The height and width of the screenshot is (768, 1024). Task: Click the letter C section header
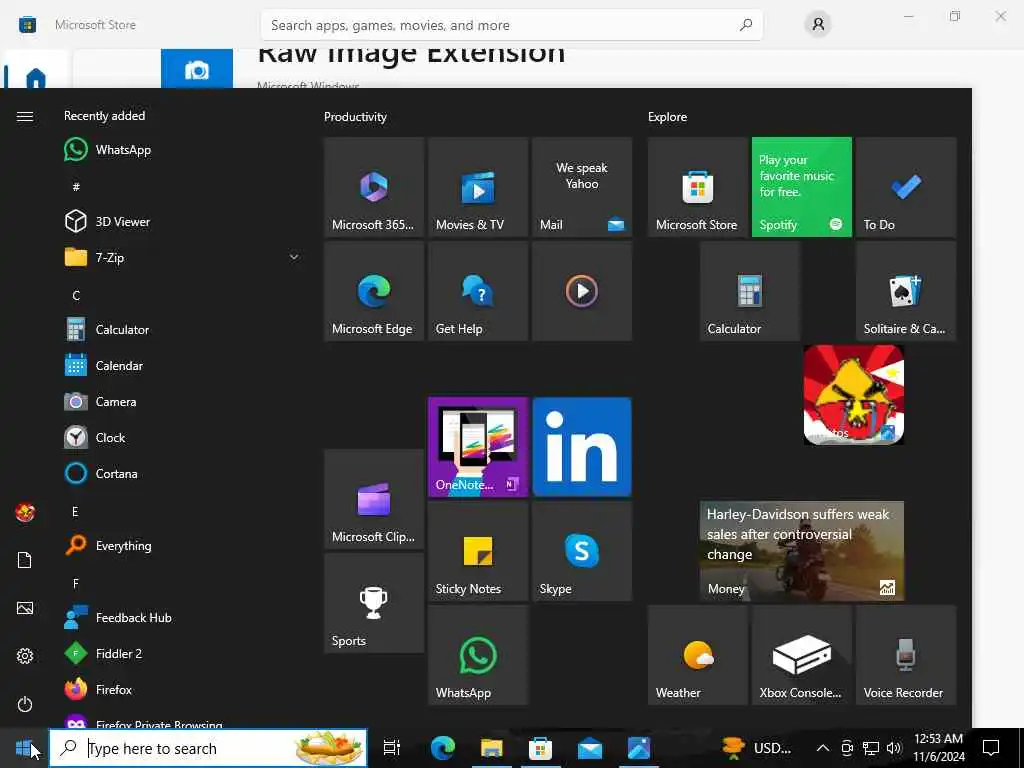76,295
